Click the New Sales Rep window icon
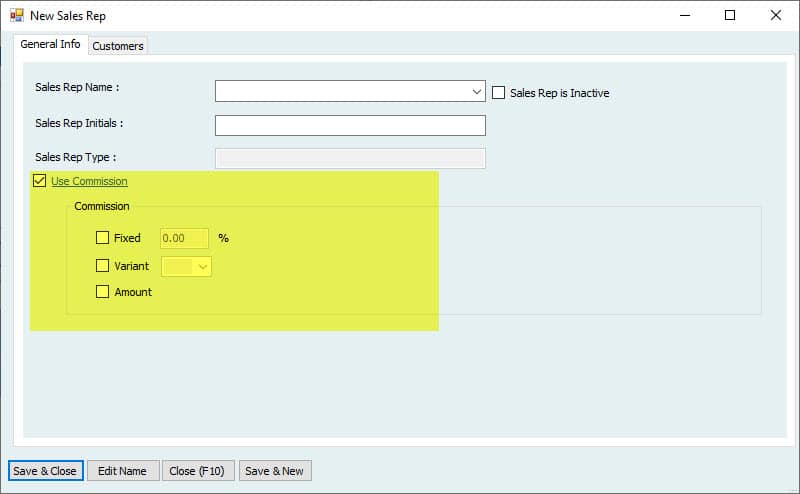800x494 pixels. [x=16, y=16]
